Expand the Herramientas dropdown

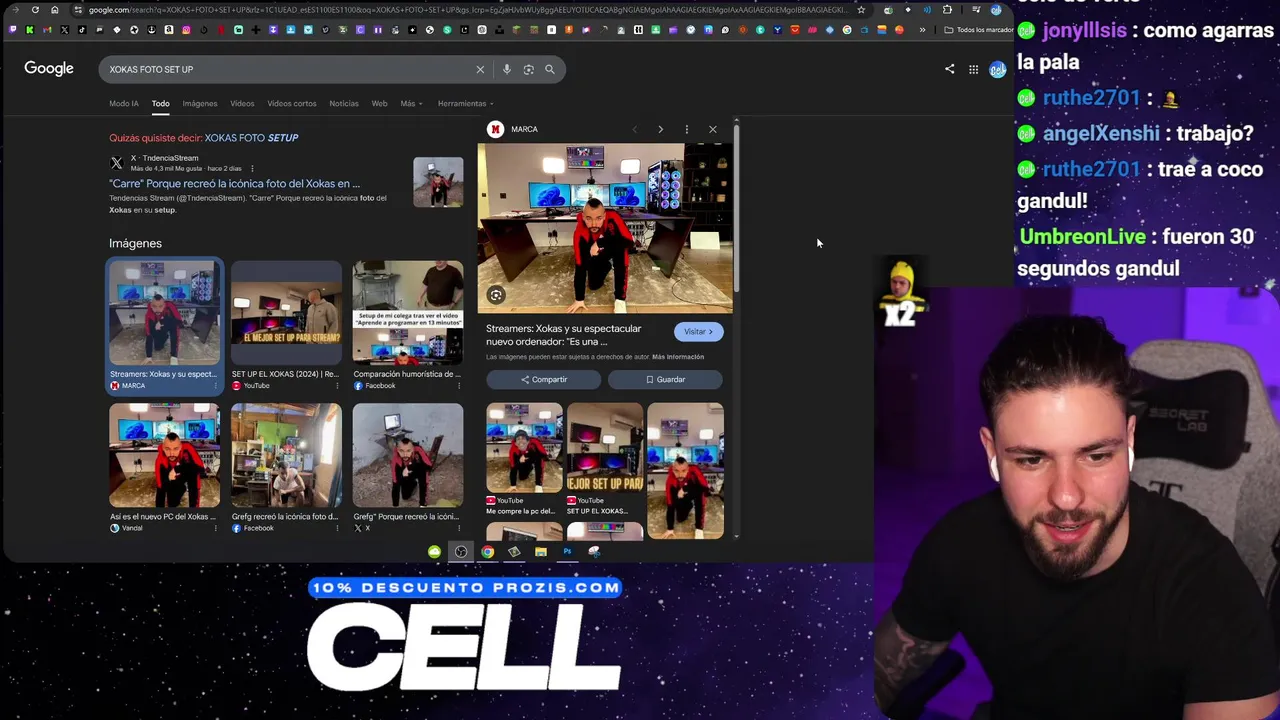click(465, 103)
